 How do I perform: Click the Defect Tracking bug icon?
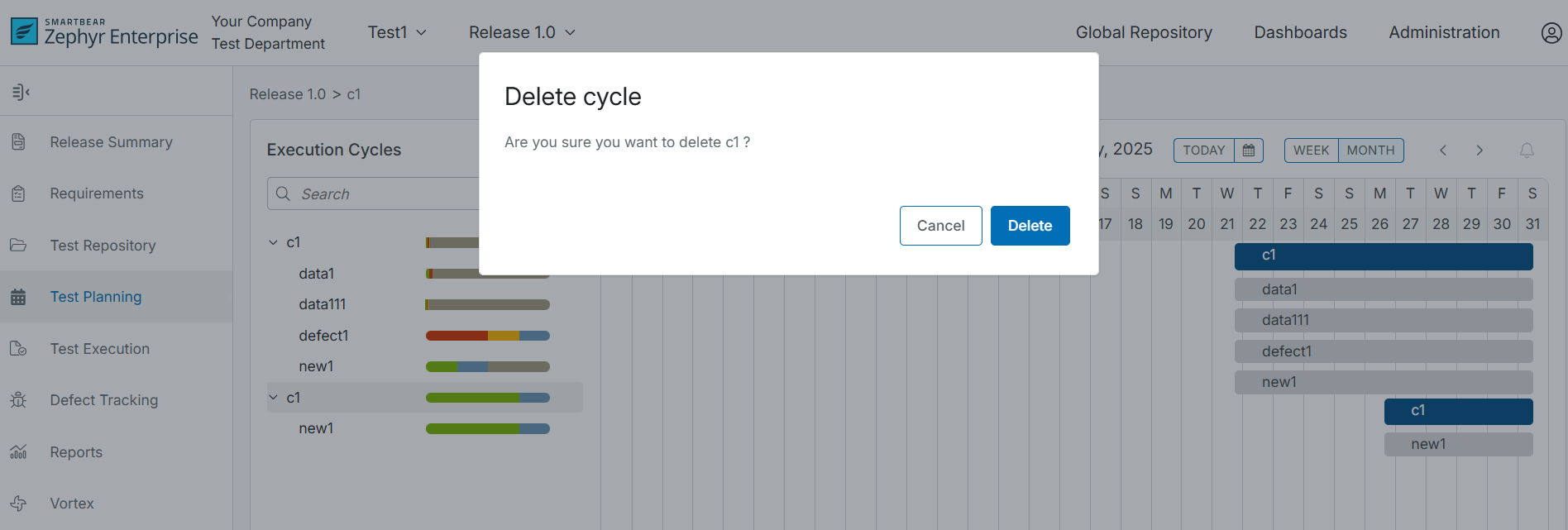18,400
